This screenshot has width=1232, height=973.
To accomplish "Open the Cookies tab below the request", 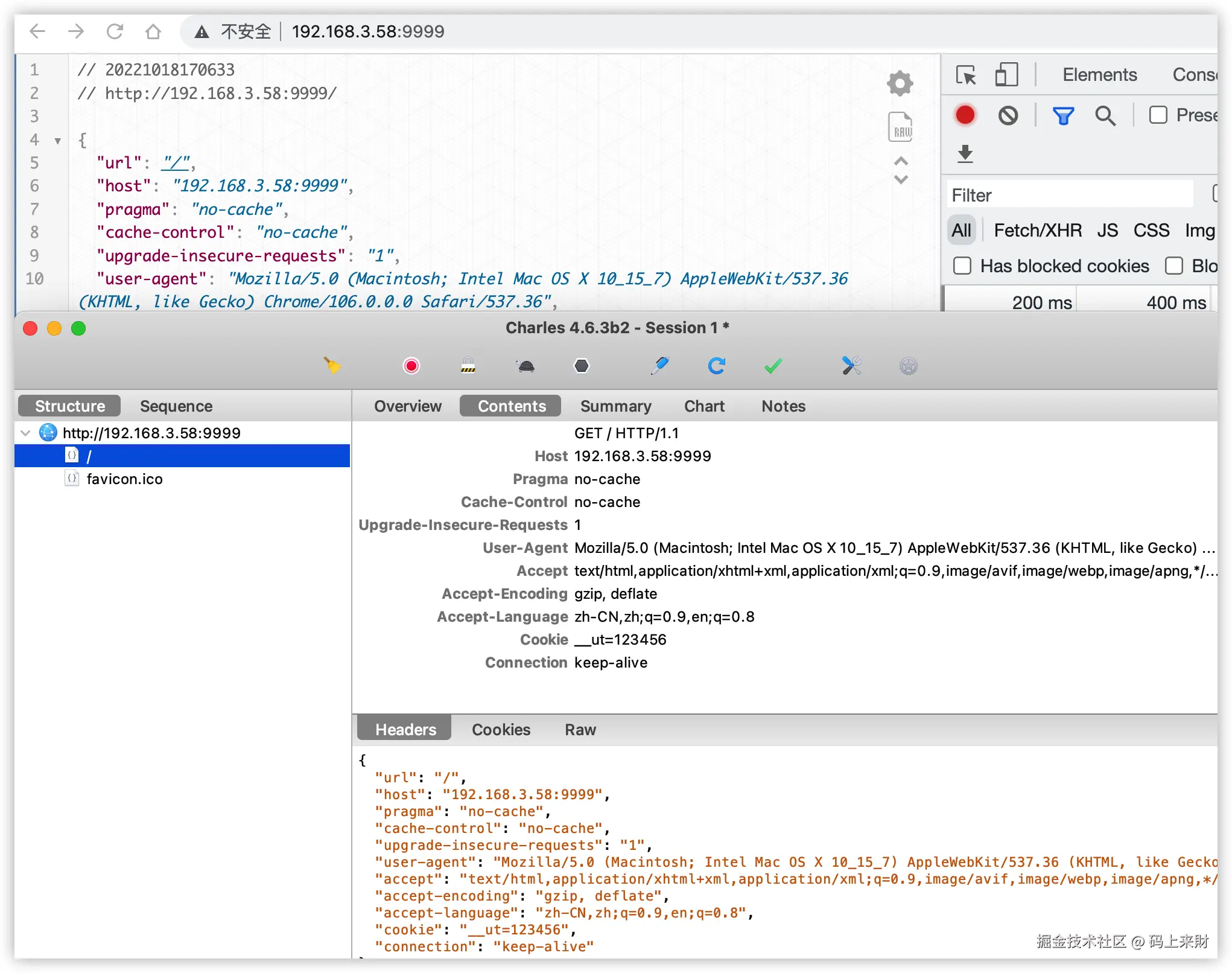I will [x=501, y=729].
